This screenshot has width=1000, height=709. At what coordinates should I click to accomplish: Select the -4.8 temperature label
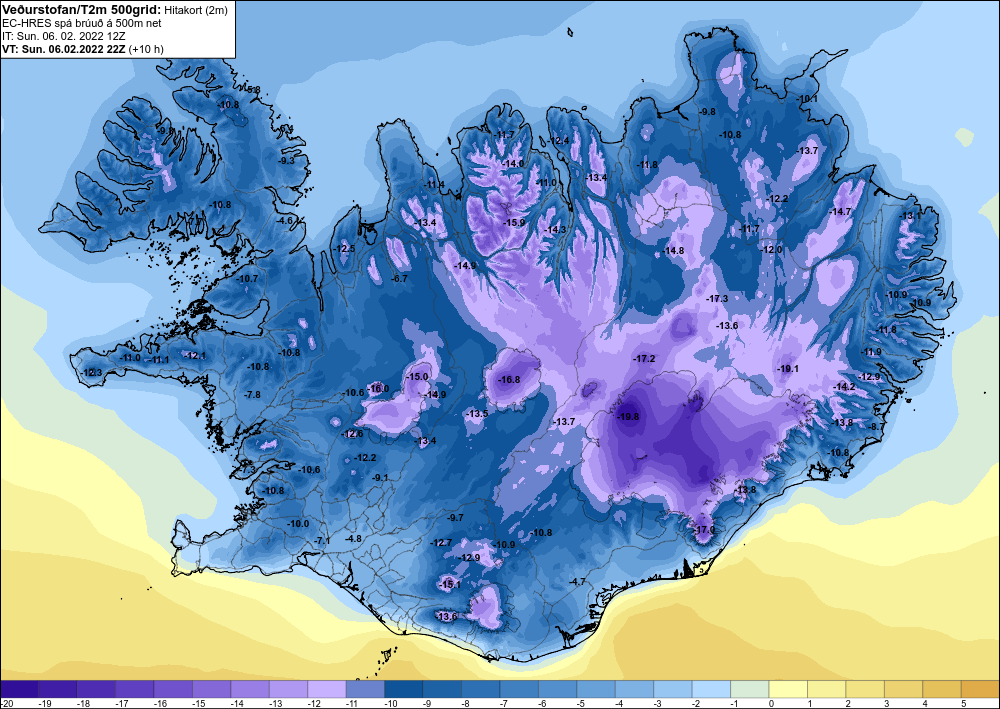tap(353, 538)
